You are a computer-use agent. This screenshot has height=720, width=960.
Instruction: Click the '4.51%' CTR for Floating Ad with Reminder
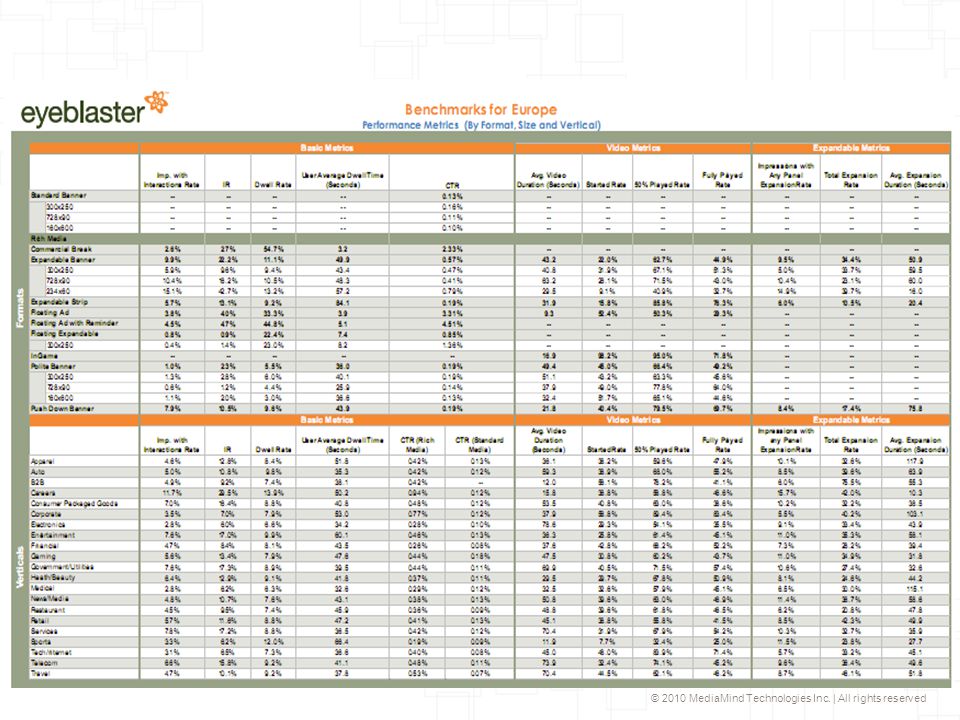pos(452,323)
